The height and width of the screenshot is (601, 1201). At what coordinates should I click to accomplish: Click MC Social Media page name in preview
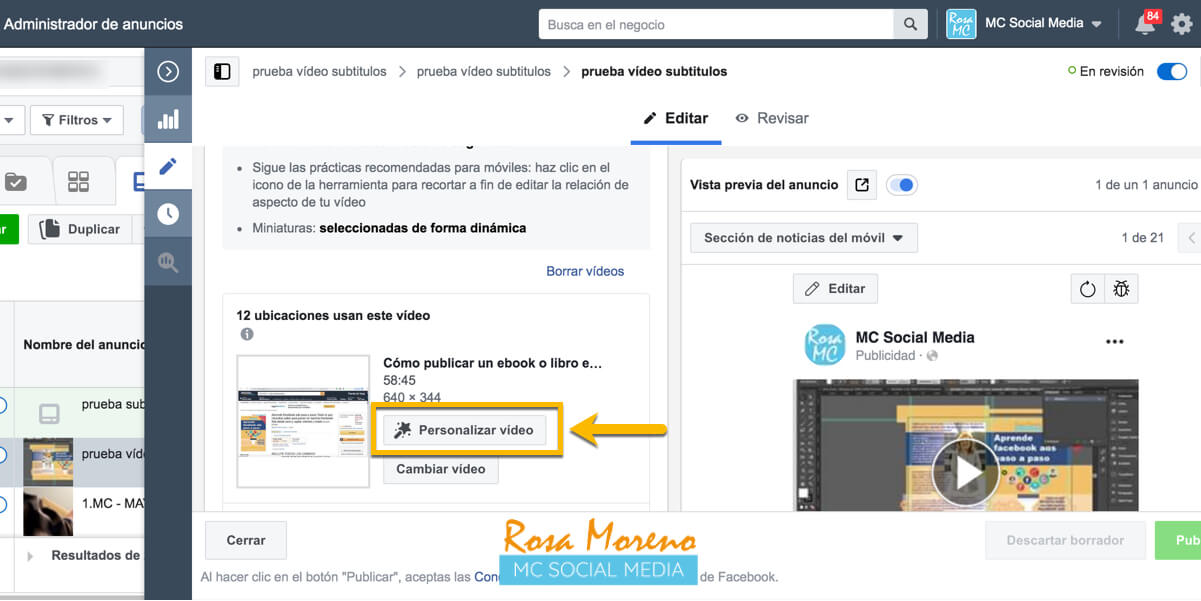(915, 337)
